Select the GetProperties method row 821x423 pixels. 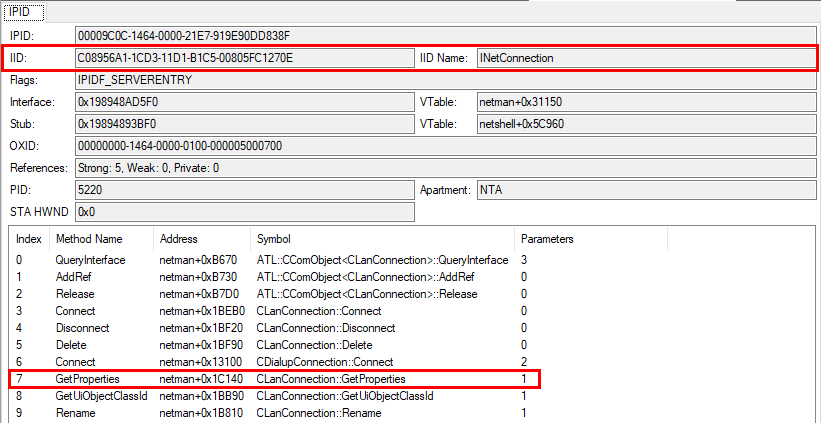89,379
